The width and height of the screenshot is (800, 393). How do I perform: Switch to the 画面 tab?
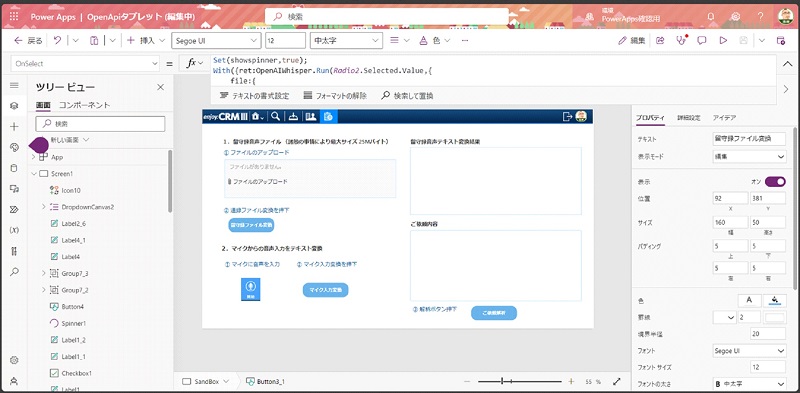(x=43, y=105)
